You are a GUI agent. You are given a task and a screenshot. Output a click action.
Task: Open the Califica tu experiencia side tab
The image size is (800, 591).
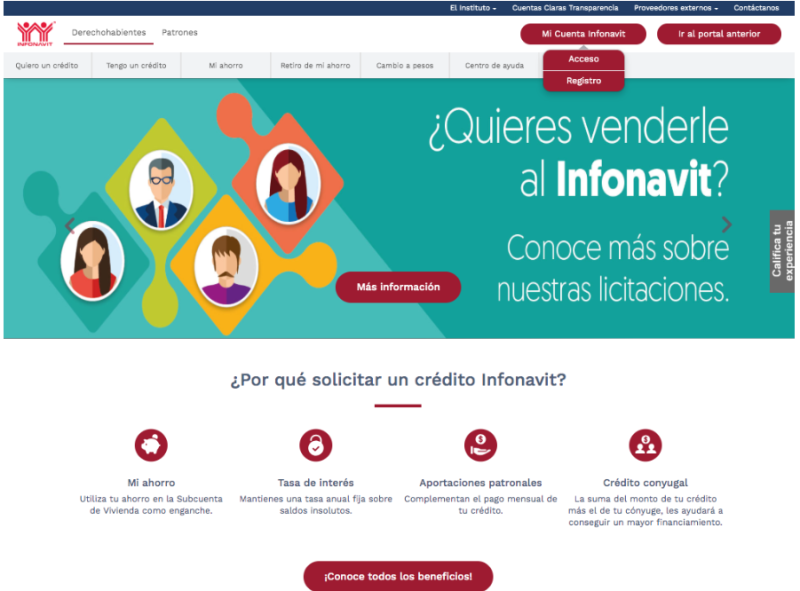pyautogui.click(x=782, y=251)
